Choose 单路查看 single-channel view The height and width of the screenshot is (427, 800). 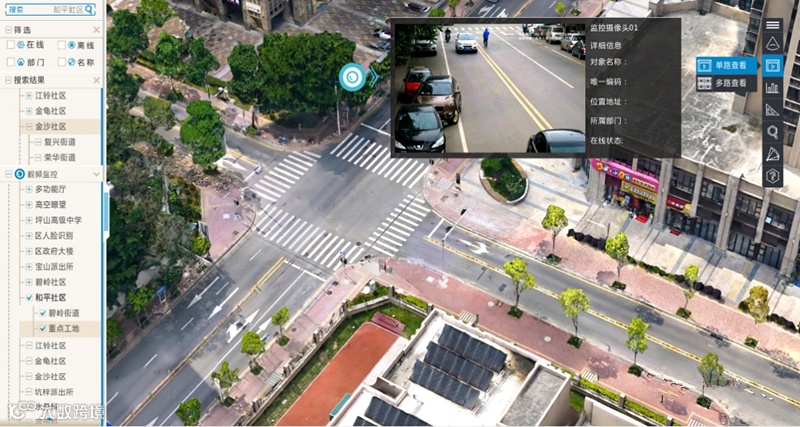pos(727,65)
